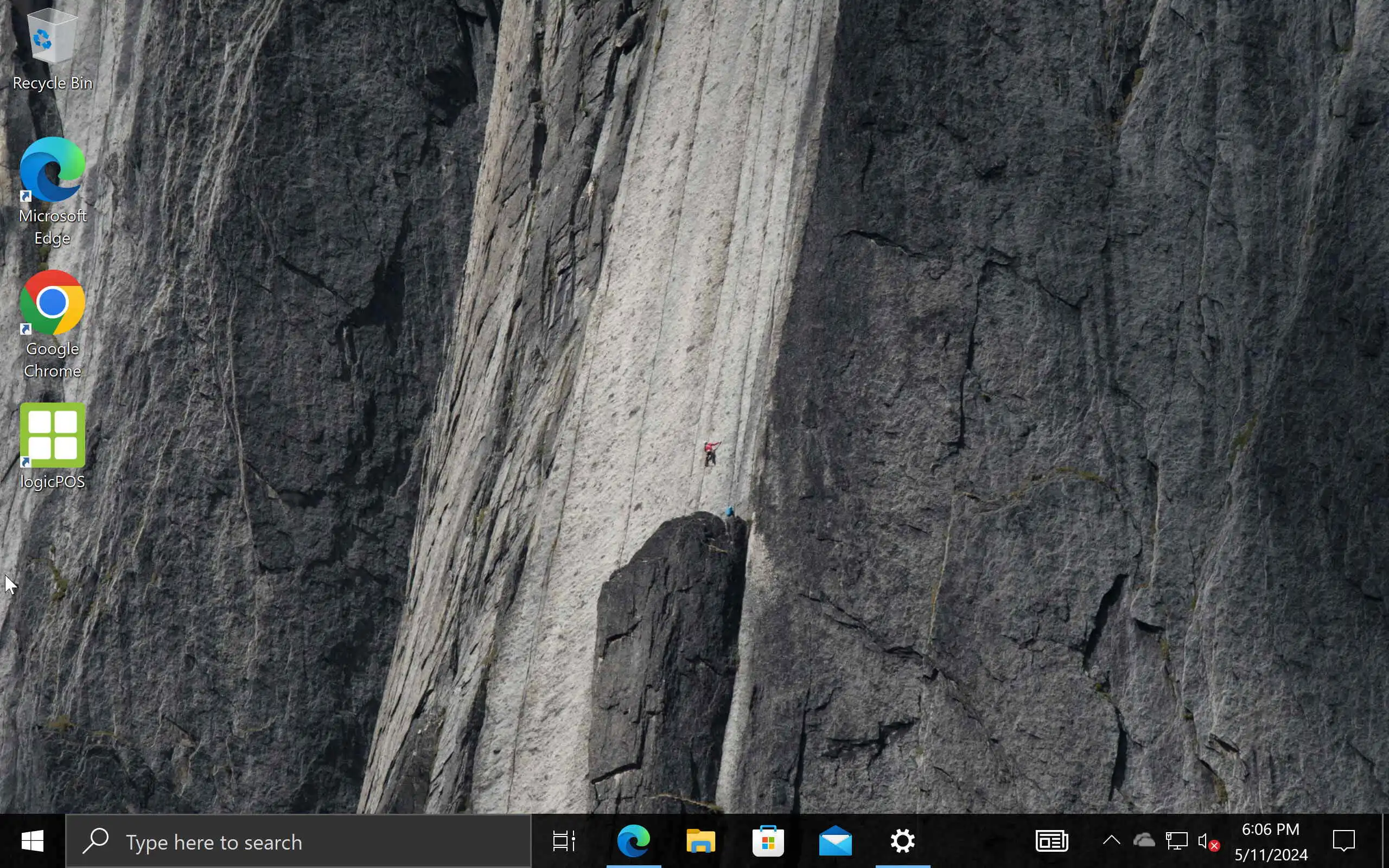Viewport: 1389px width, 868px height.
Task: Open network status tray icon
Action: click(x=1176, y=841)
